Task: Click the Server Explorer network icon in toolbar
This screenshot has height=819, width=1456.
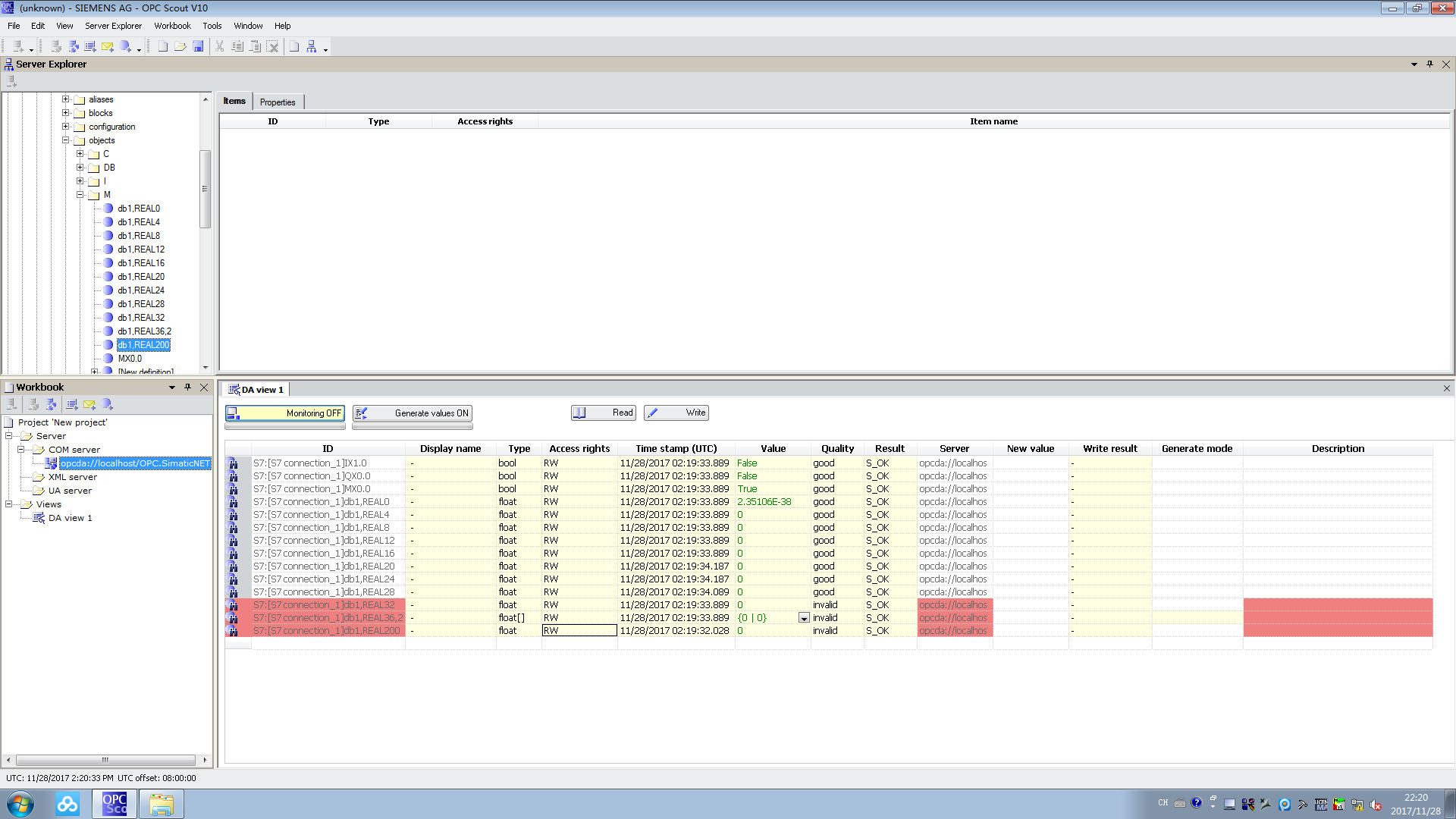Action: click(x=312, y=47)
